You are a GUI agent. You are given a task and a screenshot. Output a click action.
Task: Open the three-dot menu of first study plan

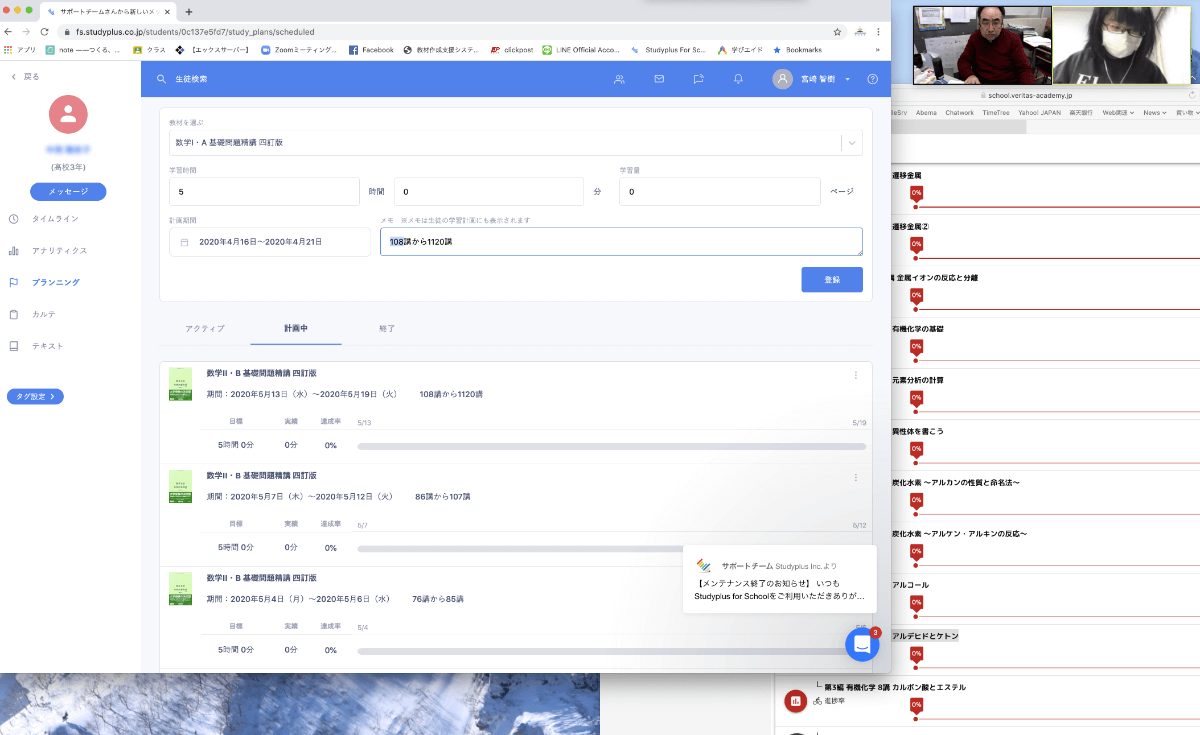(x=856, y=376)
